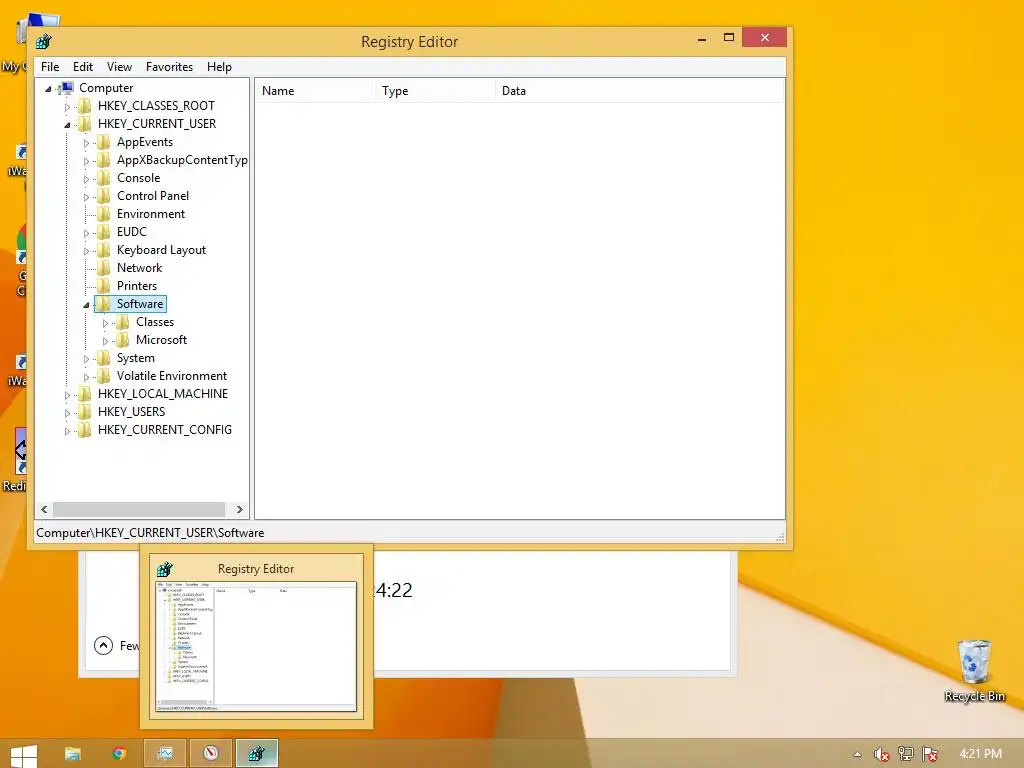Show hidden tray icons arrow
Viewport: 1024px width, 768px height.
[x=857, y=754]
